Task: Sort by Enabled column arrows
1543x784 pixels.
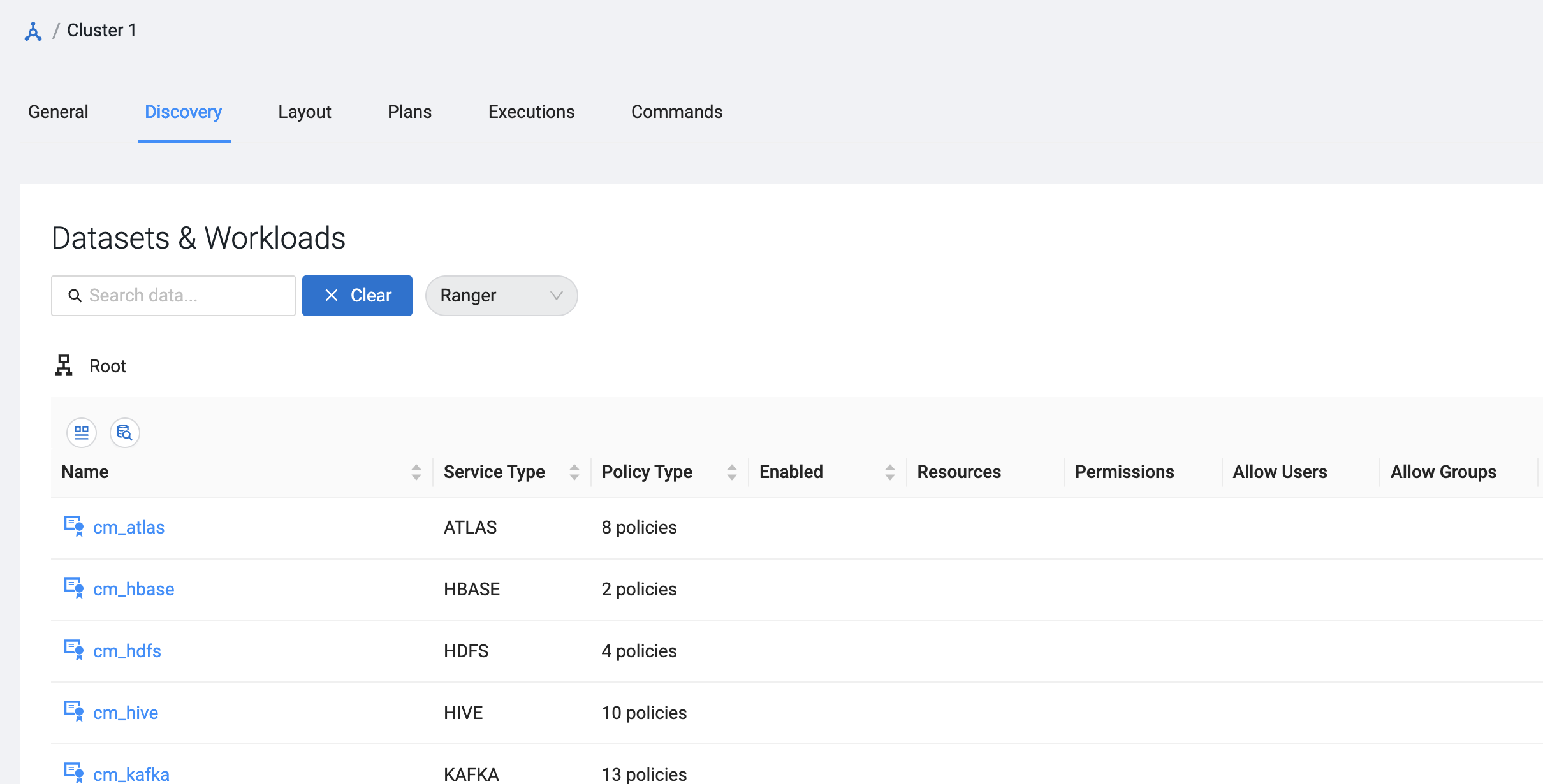Action: 890,472
